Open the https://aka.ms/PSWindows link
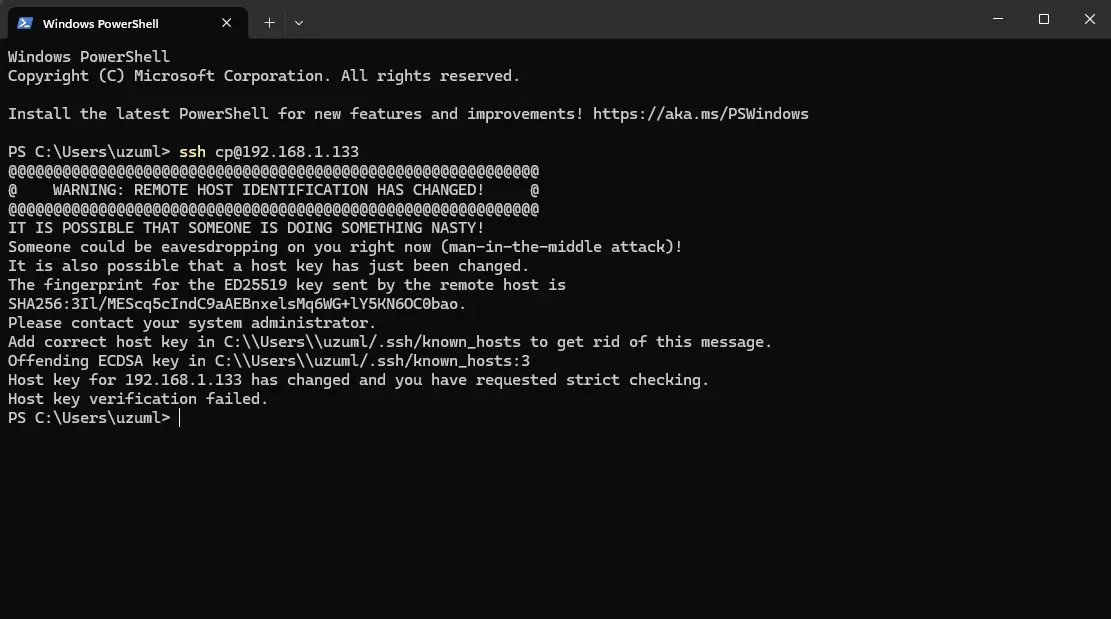Viewport: 1111px width, 619px height. 700,114
